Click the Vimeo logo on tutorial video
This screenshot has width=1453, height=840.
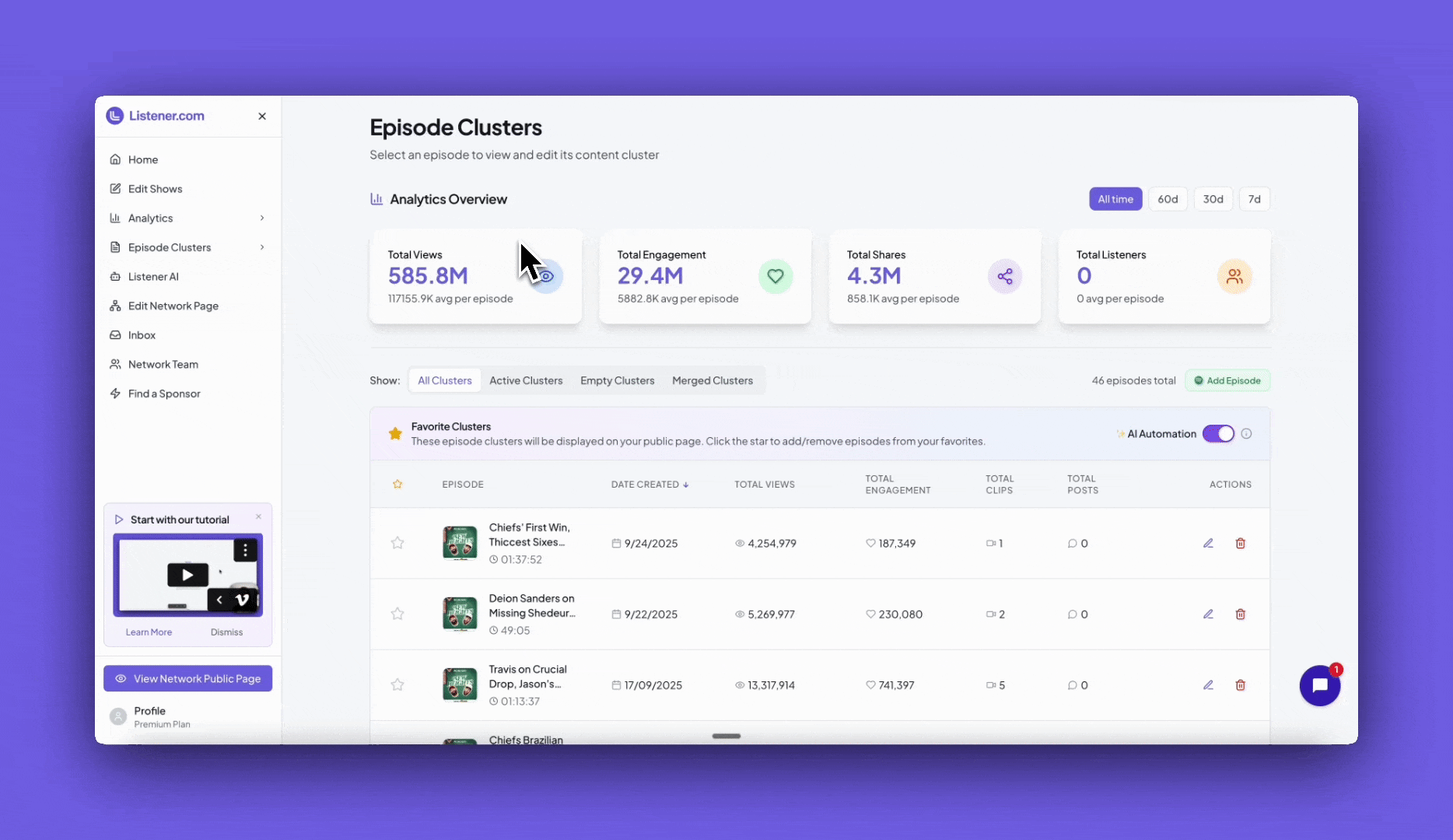pos(242,600)
